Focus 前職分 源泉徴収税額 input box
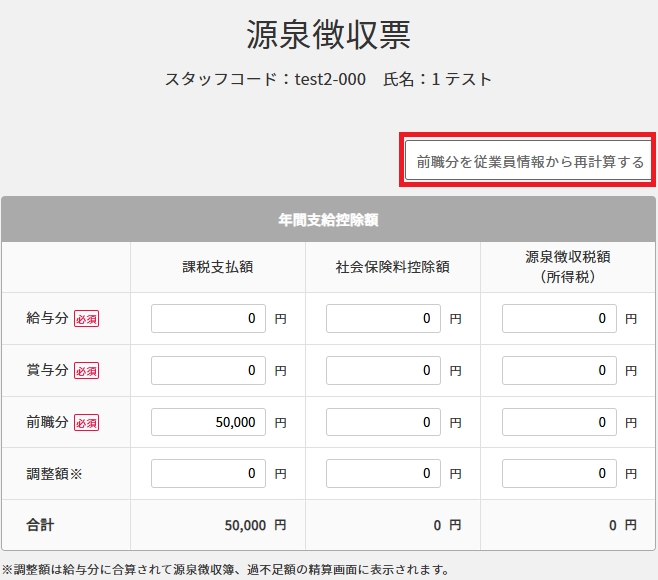 [559, 422]
